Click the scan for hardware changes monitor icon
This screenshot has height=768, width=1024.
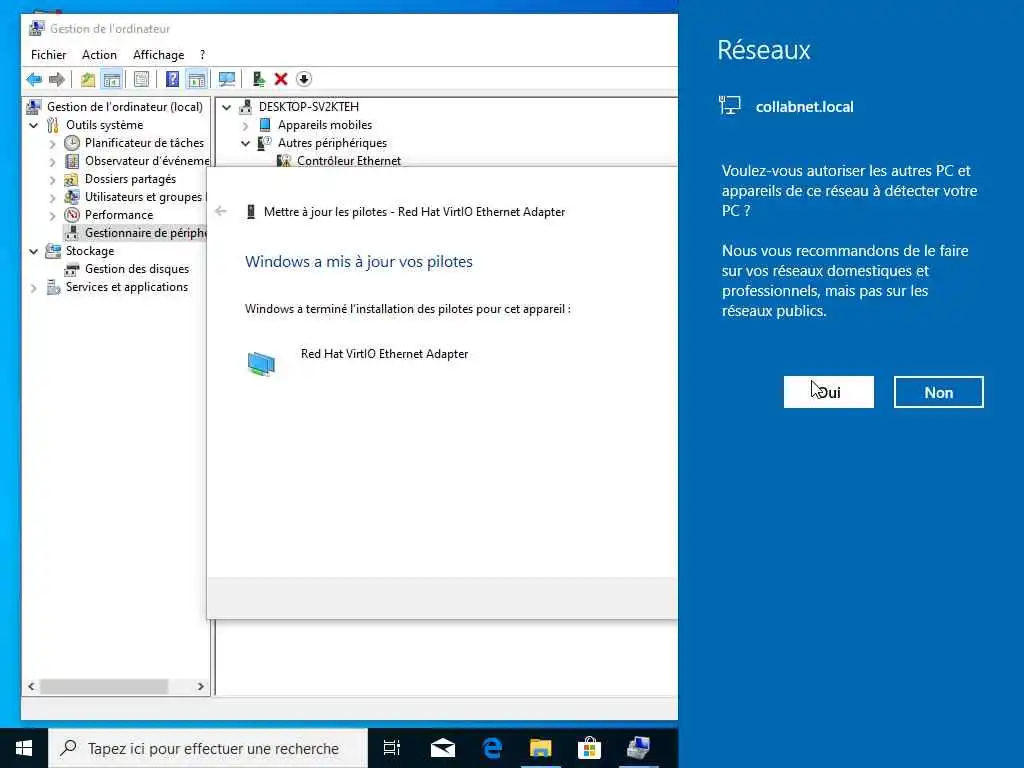tap(227, 80)
